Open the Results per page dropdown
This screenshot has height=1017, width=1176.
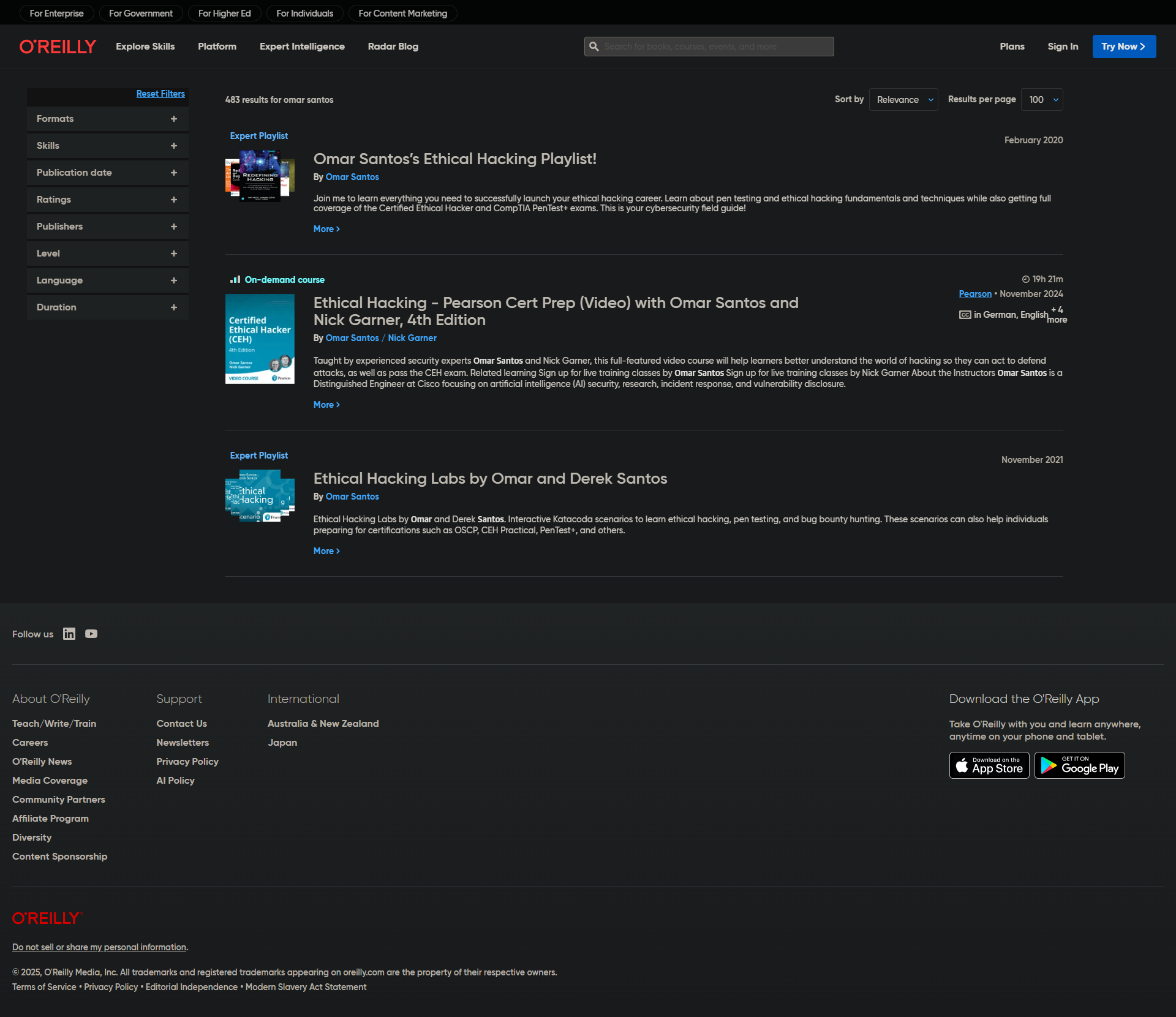(x=1042, y=100)
